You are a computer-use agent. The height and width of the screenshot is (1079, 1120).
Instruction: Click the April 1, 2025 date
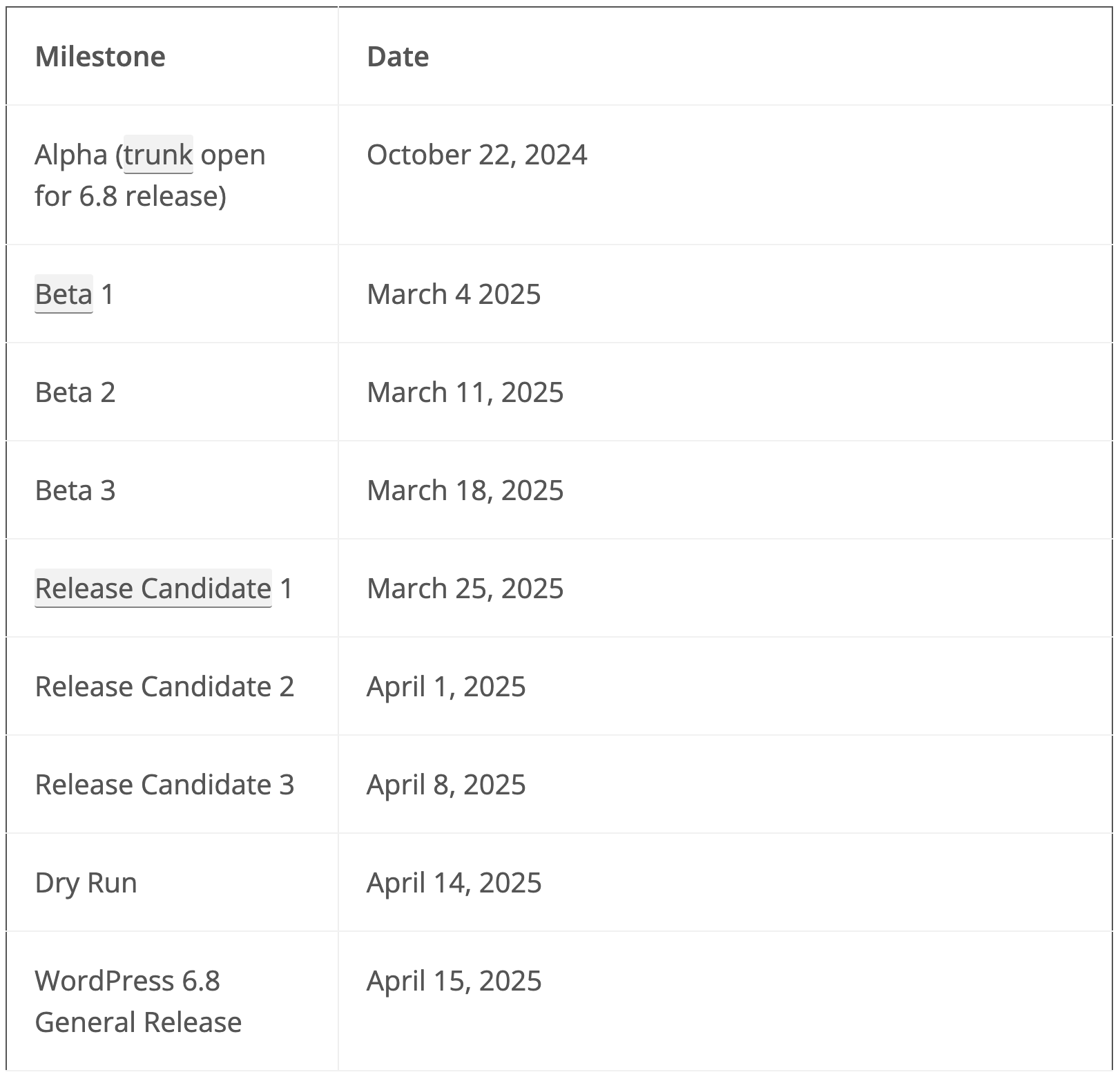446,687
